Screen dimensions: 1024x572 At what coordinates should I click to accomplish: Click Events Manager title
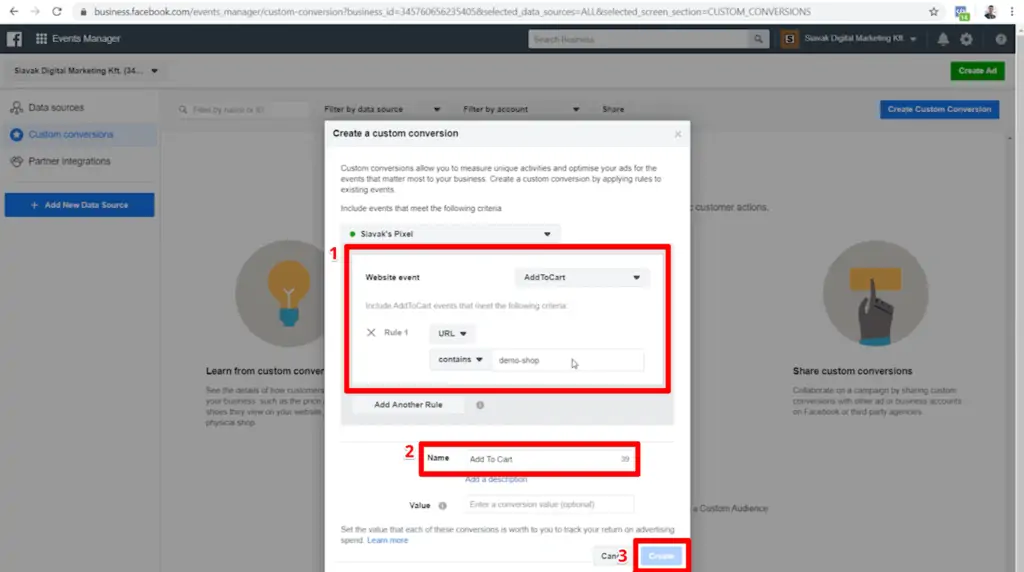[86, 39]
